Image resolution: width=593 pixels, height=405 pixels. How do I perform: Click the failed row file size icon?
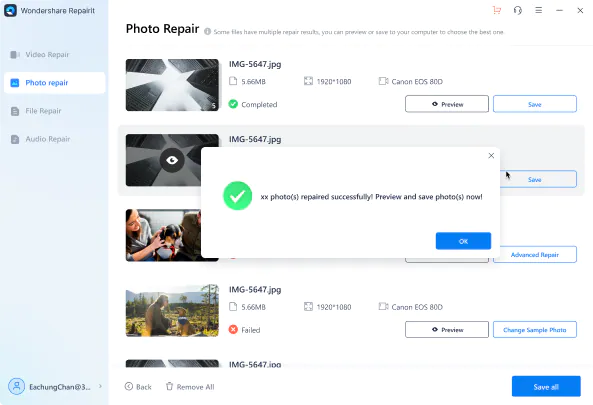(x=233, y=307)
